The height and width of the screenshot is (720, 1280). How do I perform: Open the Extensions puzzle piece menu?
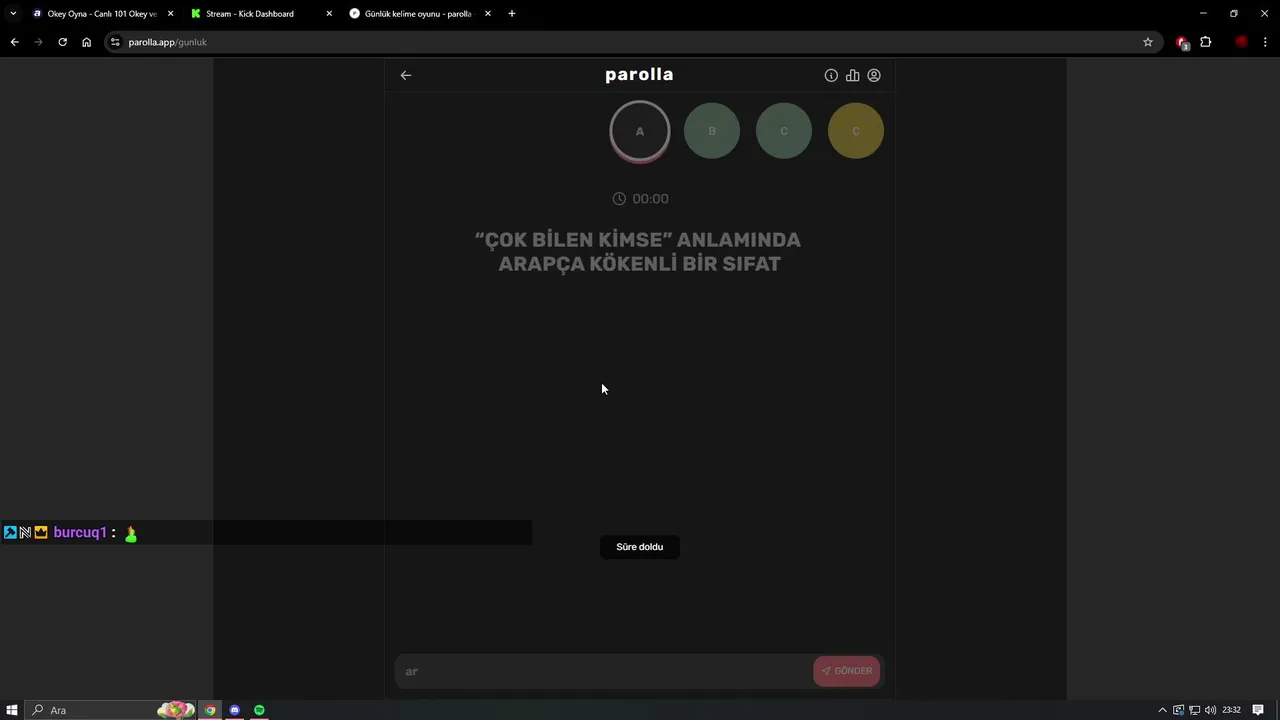click(1206, 42)
